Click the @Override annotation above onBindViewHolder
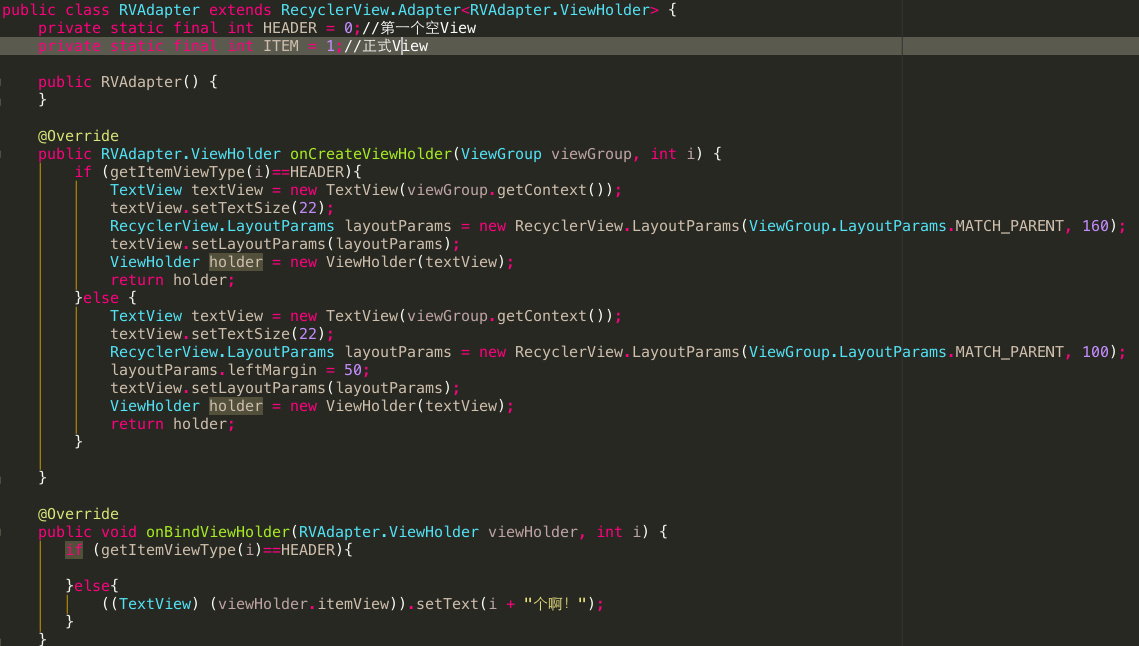1139x646 pixels. 78,514
